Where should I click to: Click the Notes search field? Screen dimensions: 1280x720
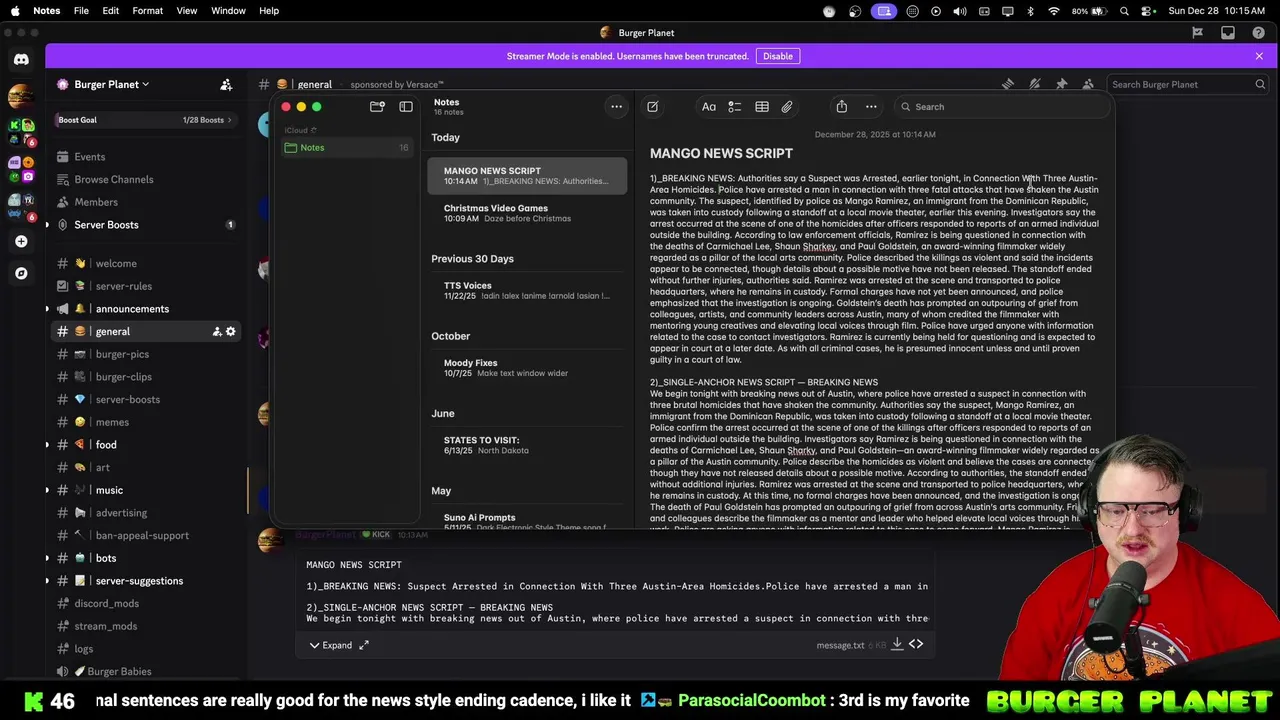coord(1000,107)
